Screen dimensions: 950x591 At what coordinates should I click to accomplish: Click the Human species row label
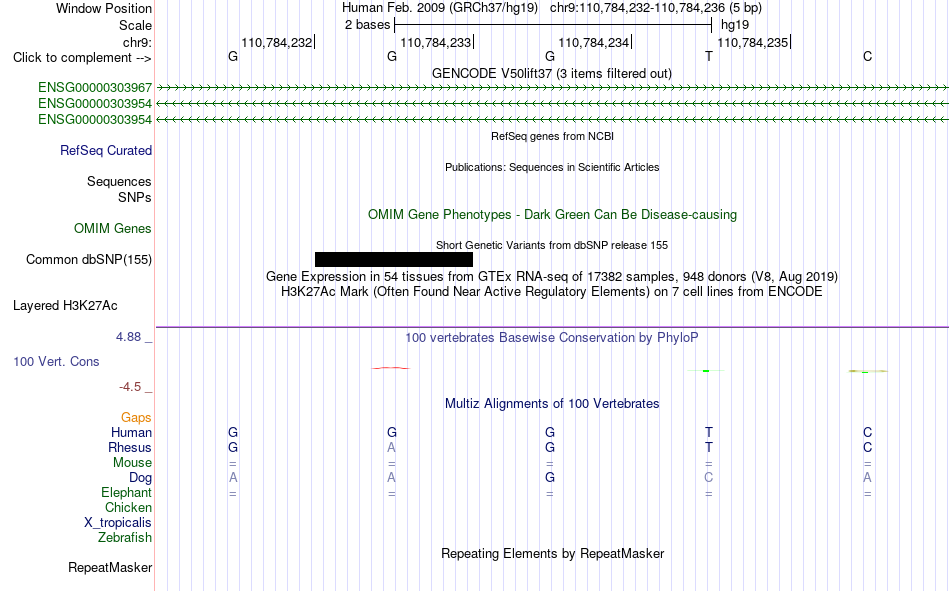point(131,432)
